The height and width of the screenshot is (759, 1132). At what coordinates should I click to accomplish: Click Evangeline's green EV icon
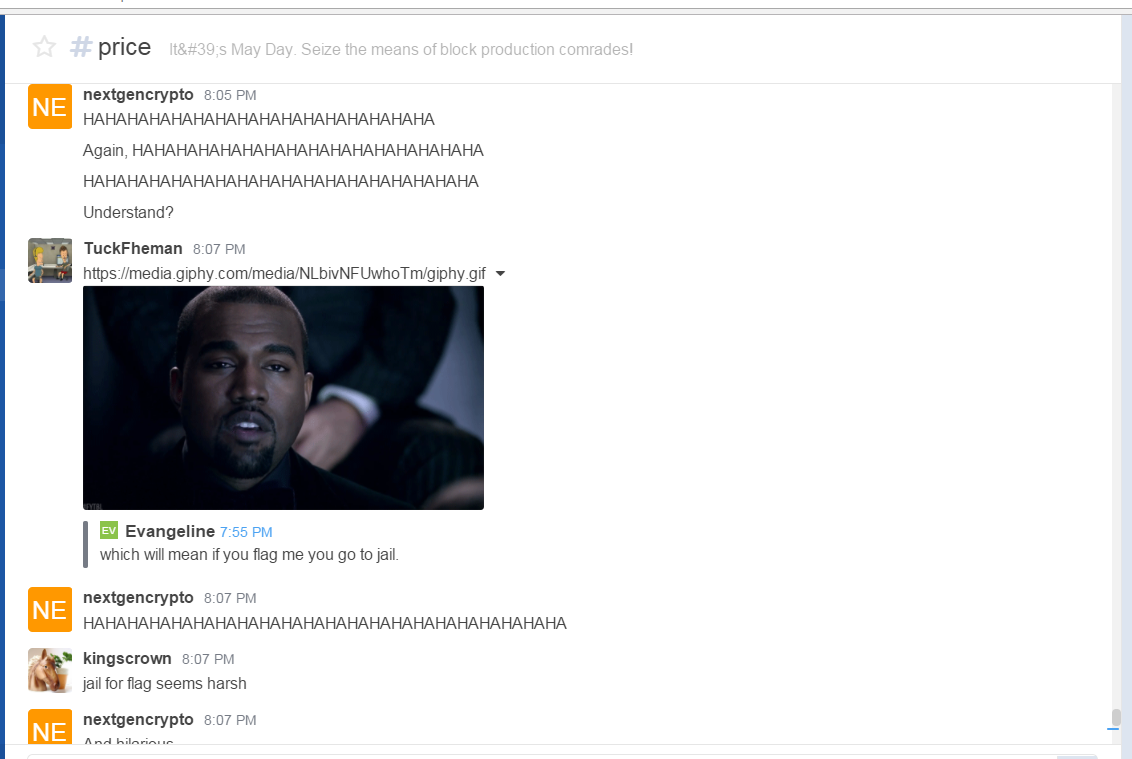(x=108, y=531)
